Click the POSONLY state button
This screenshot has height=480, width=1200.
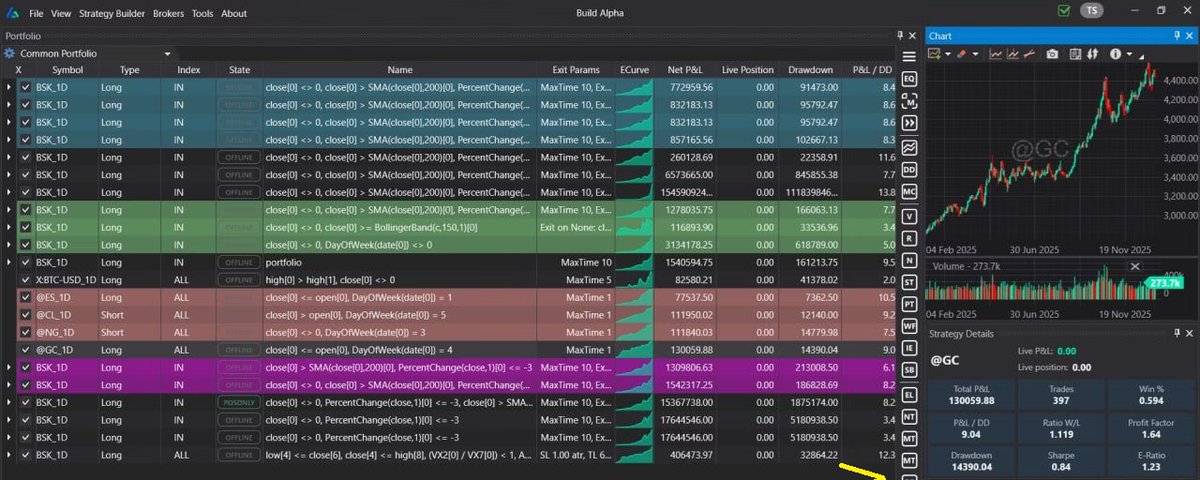tap(239, 402)
